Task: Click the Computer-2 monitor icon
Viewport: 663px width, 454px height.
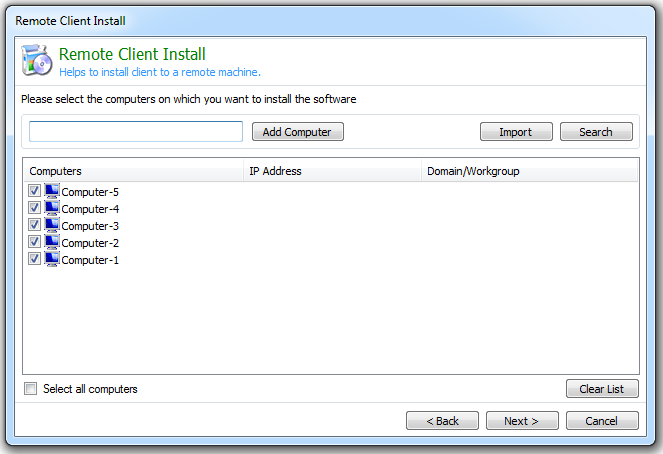Action: point(52,242)
